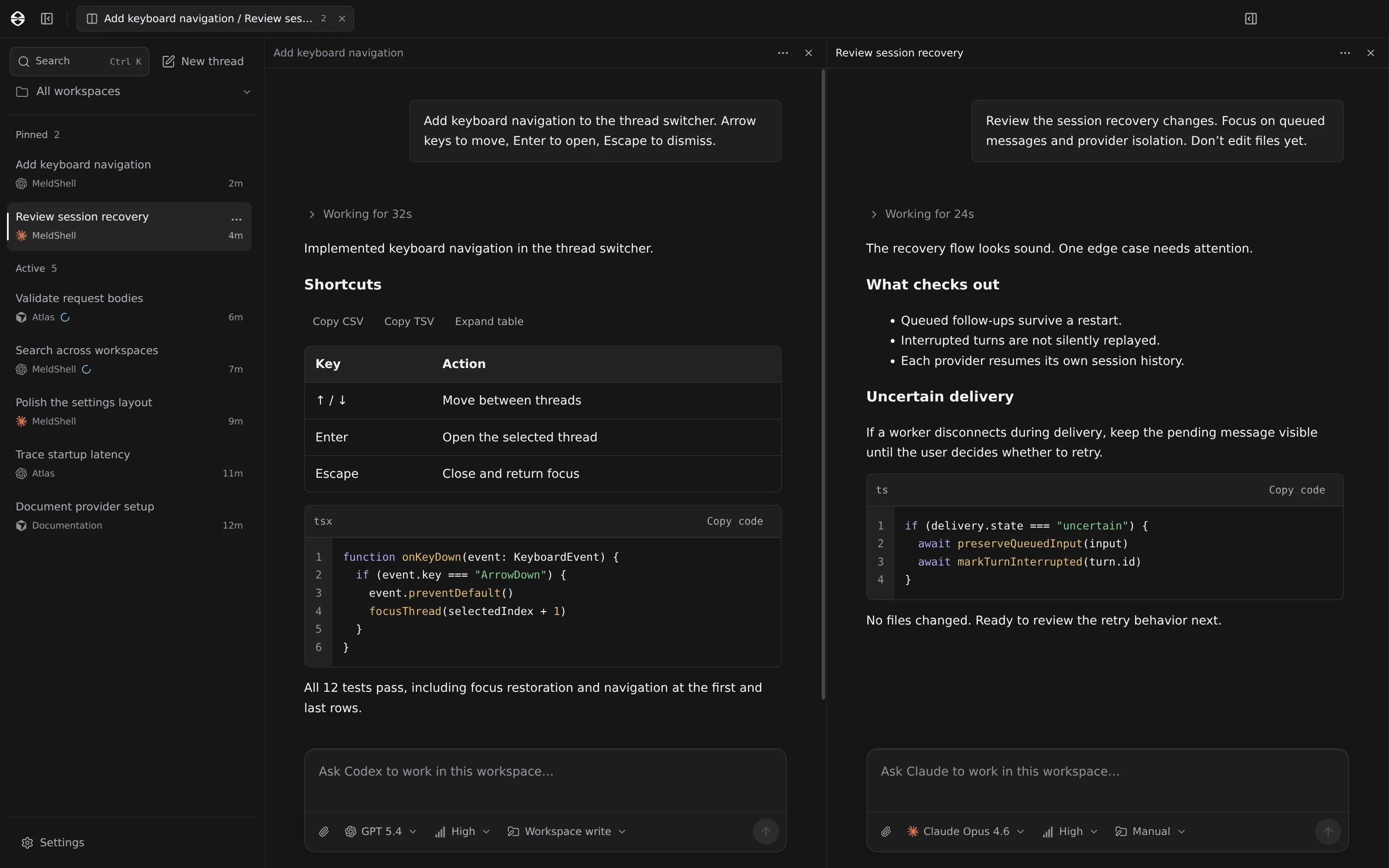The height and width of the screenshot is (868, 1389).
Task: Open the Trace startup latency thread
Action: point(129,463)
